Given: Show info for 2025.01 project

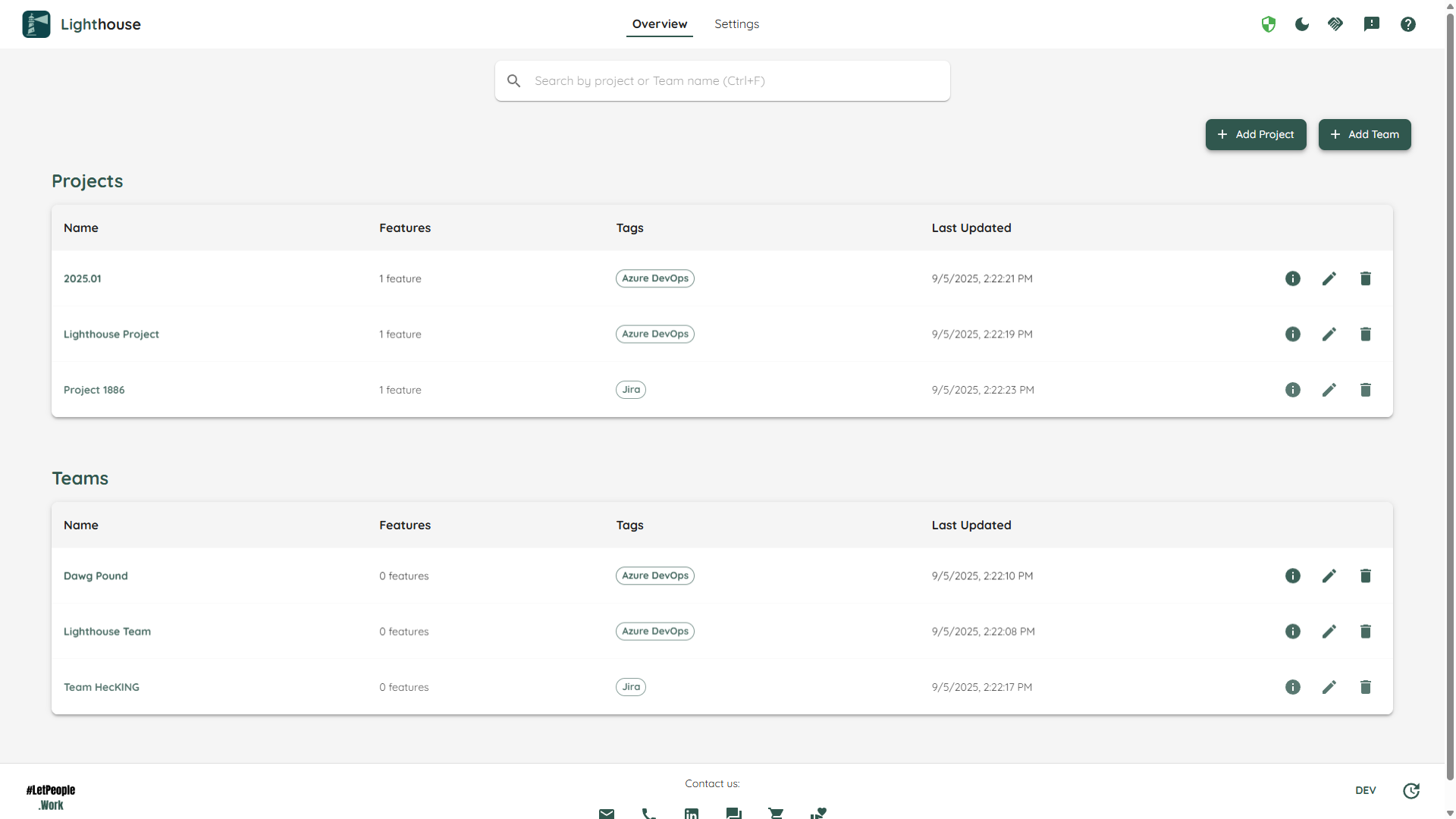Looking at the screenshot, I should coord(1293,278).
